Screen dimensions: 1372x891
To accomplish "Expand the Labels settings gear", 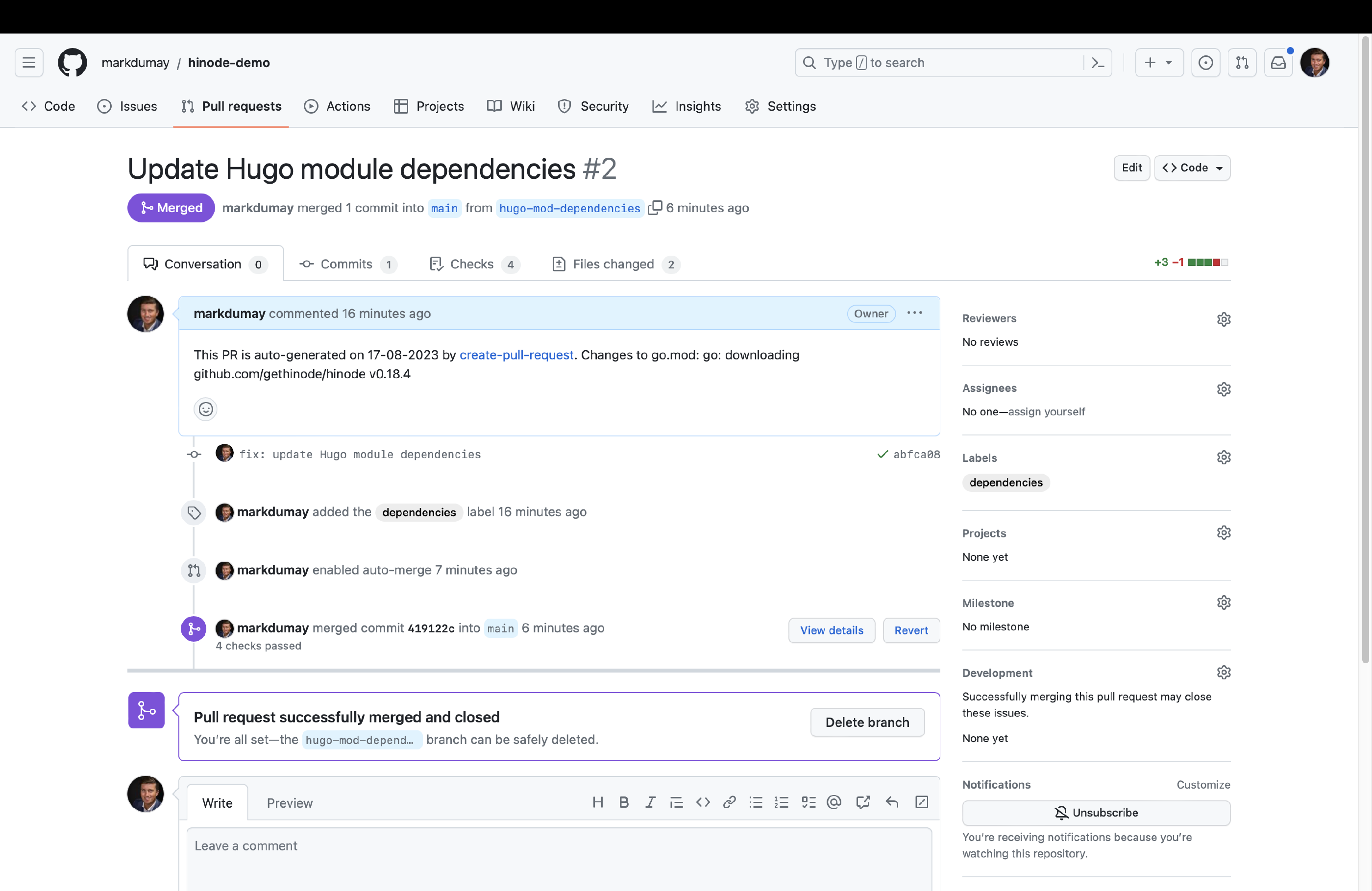I will coord(1223,457).
